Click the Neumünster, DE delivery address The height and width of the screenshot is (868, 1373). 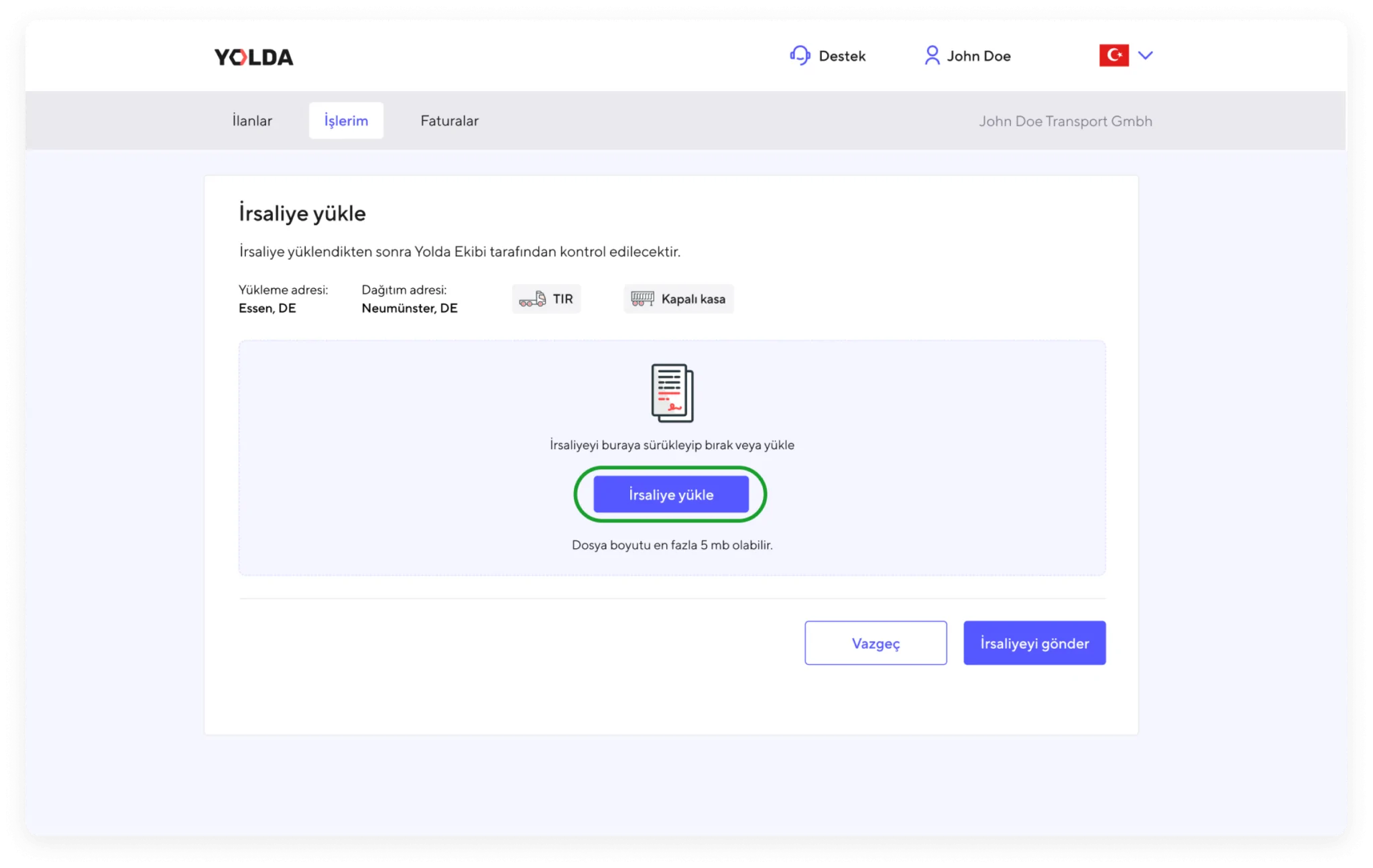coord(410,308)
